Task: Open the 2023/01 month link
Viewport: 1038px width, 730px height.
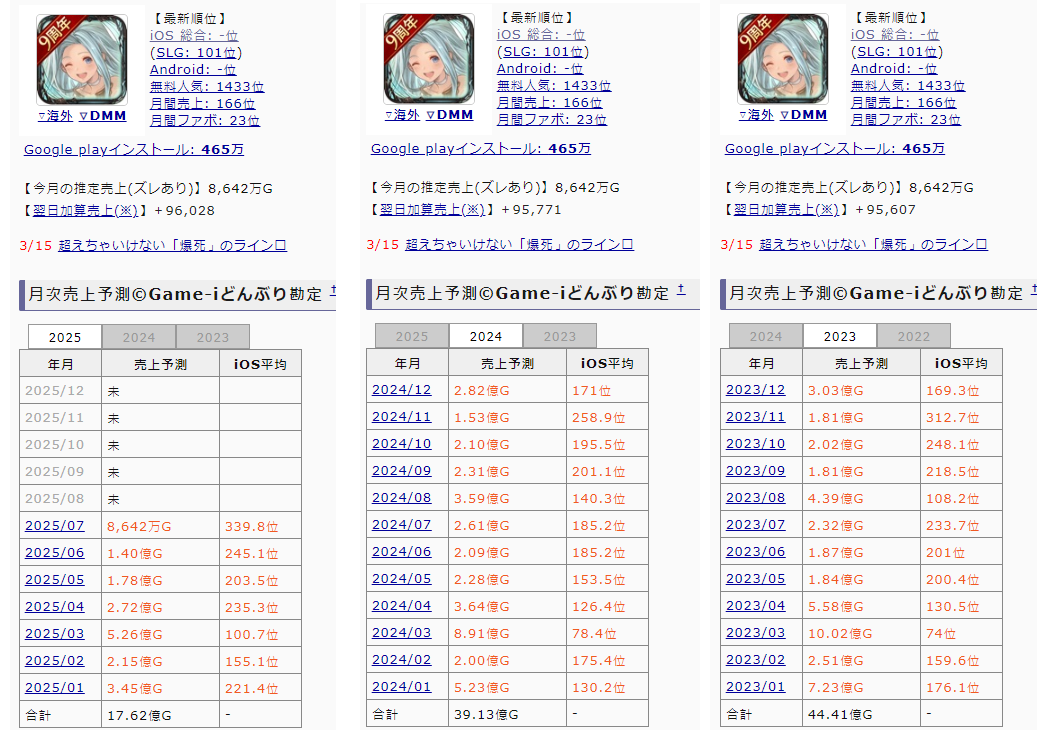Action: pyautogui.click(x=755, y=688)
